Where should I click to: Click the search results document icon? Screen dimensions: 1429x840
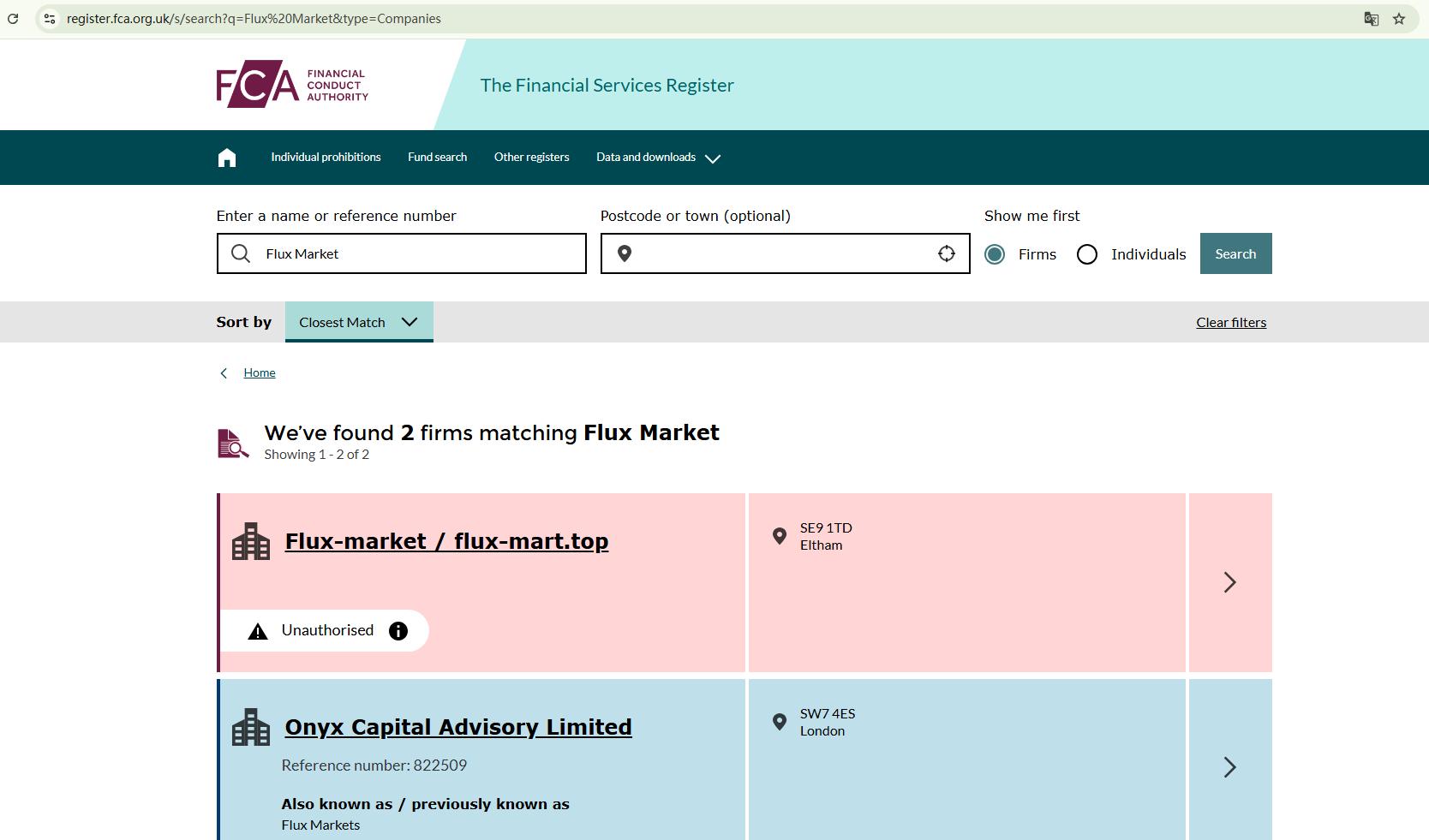(232, 444)
